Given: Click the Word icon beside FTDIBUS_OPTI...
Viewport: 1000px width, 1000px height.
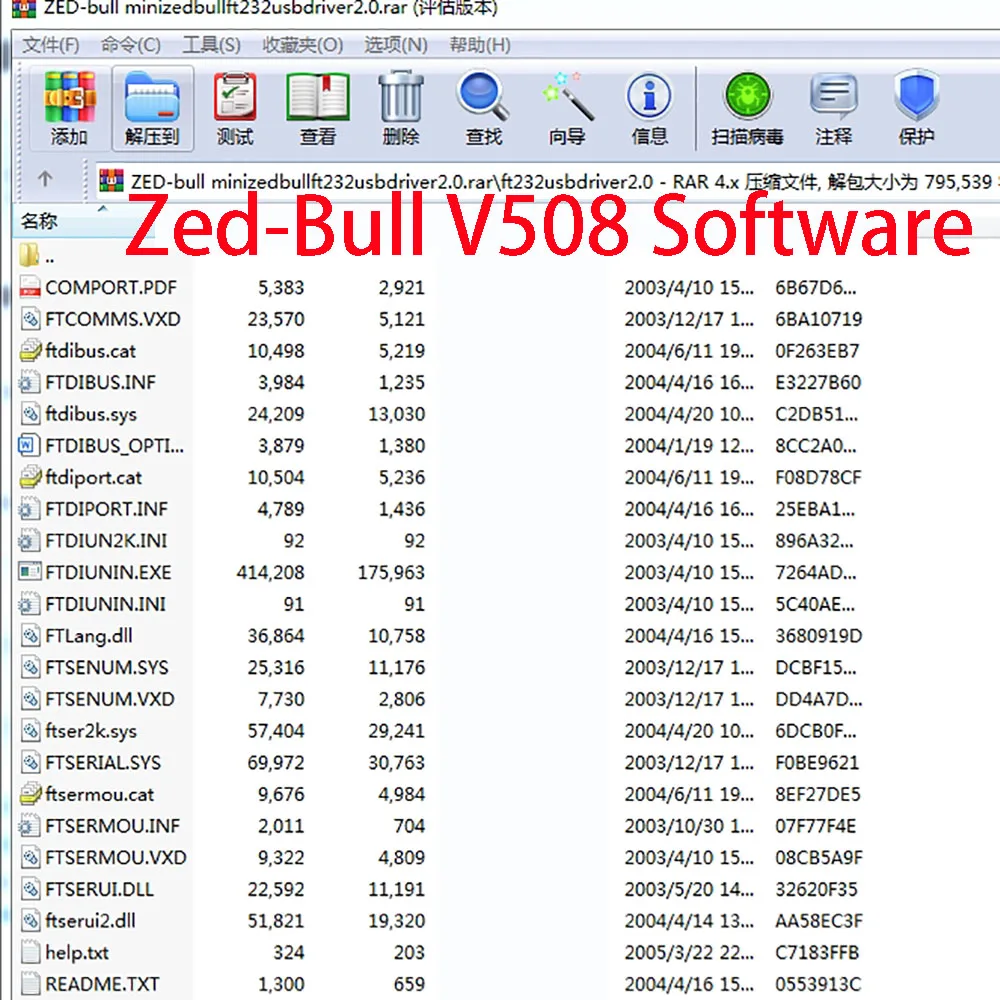Looking at the screenshot, I should click(29, 445).
